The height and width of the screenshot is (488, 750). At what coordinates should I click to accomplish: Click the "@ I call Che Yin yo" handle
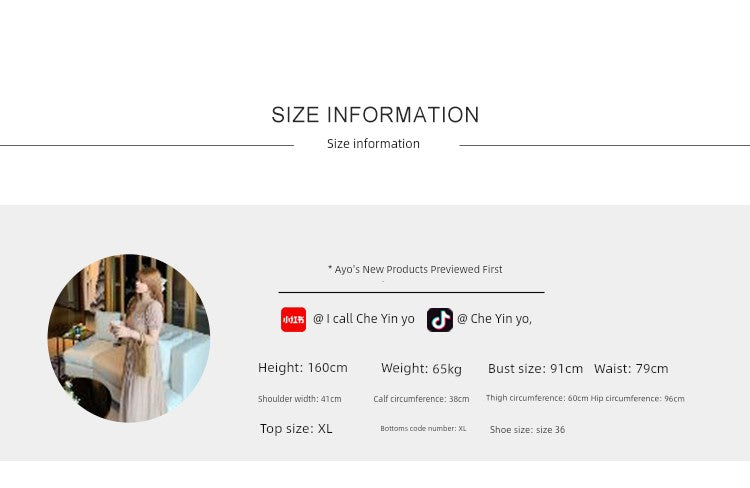click(363, 319)
